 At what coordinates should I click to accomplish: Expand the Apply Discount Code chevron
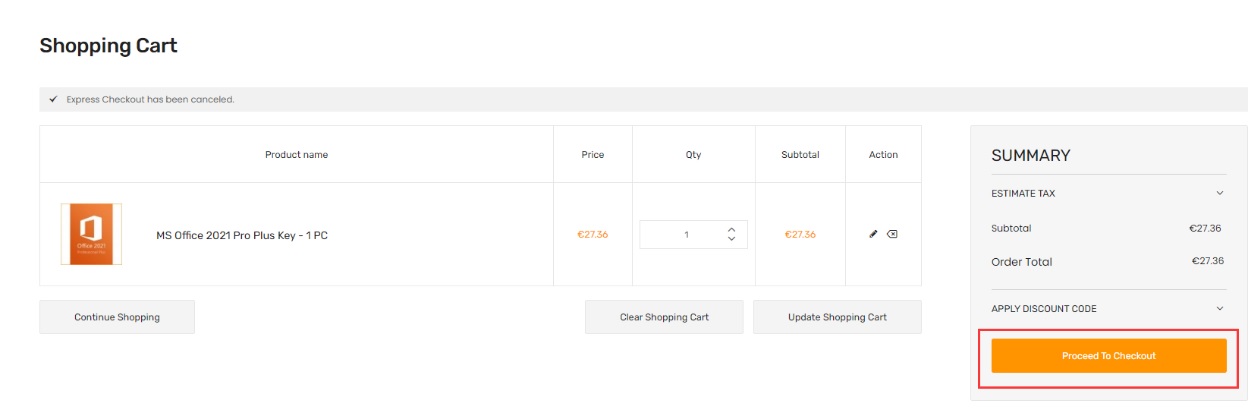tap(1219, 309)
